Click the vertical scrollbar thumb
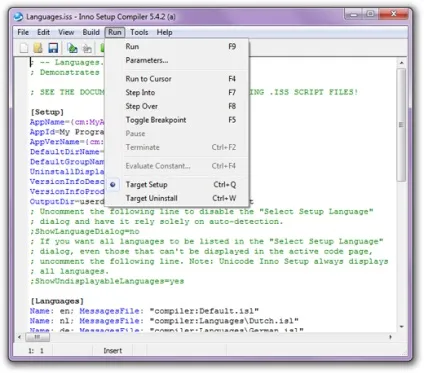This screenshot has width=424, height=373. pyautogui.click(x=402, y=125)
